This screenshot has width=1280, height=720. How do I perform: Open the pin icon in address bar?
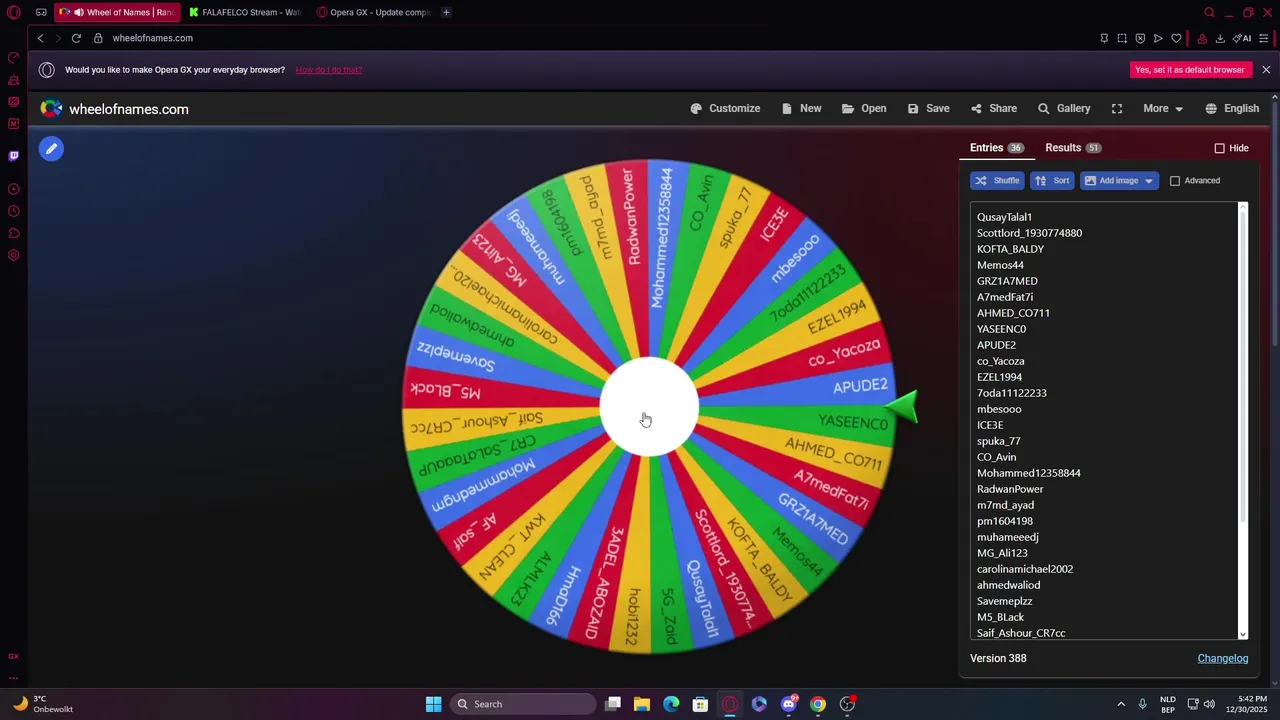[1104, 38]
